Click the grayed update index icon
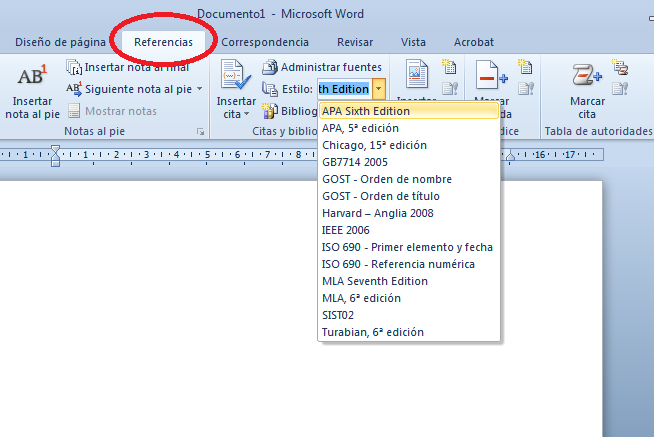Screen dimensions: 654x437 click(526, 88)
